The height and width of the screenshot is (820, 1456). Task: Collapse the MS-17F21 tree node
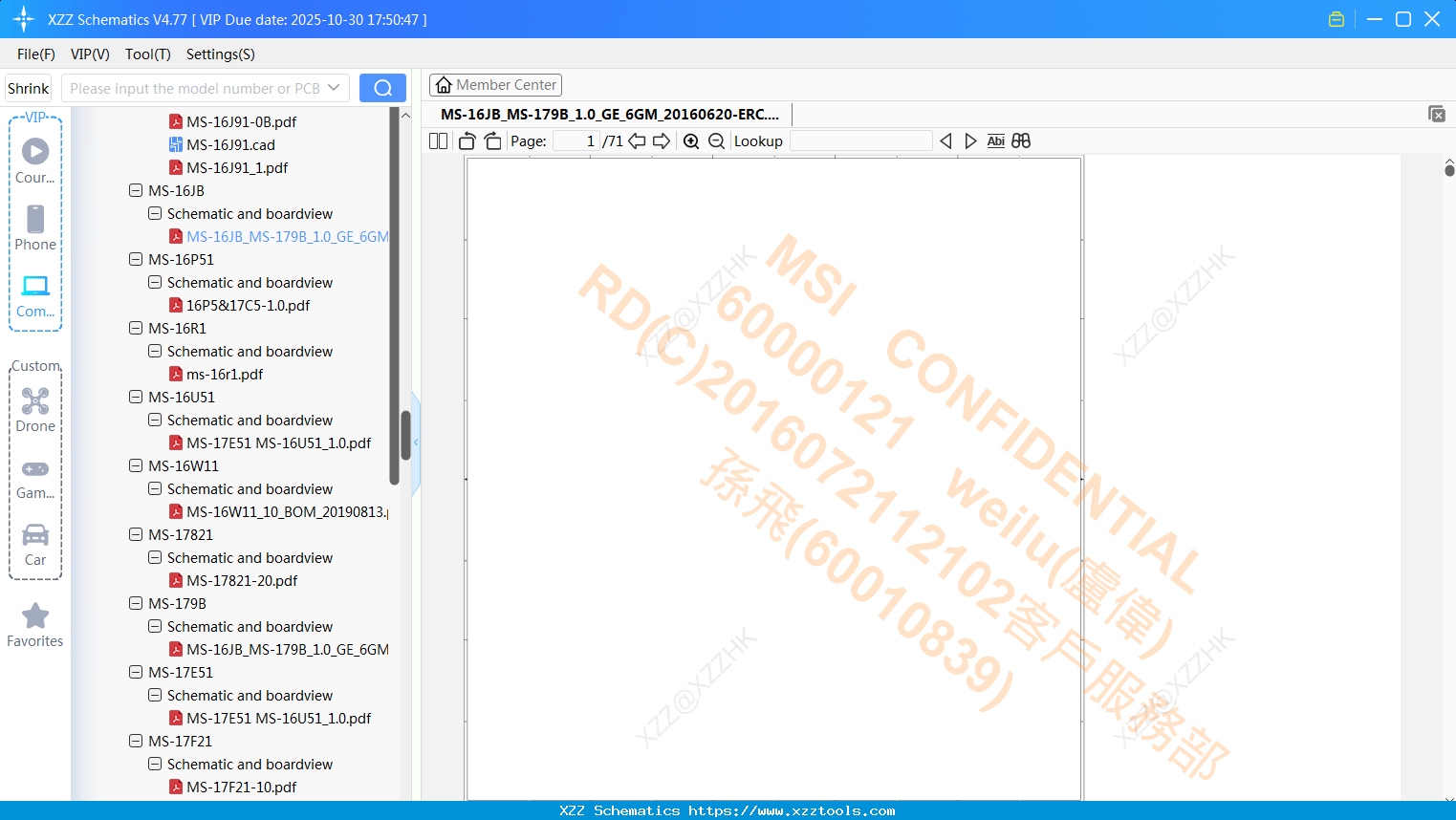tap(136, 741)
